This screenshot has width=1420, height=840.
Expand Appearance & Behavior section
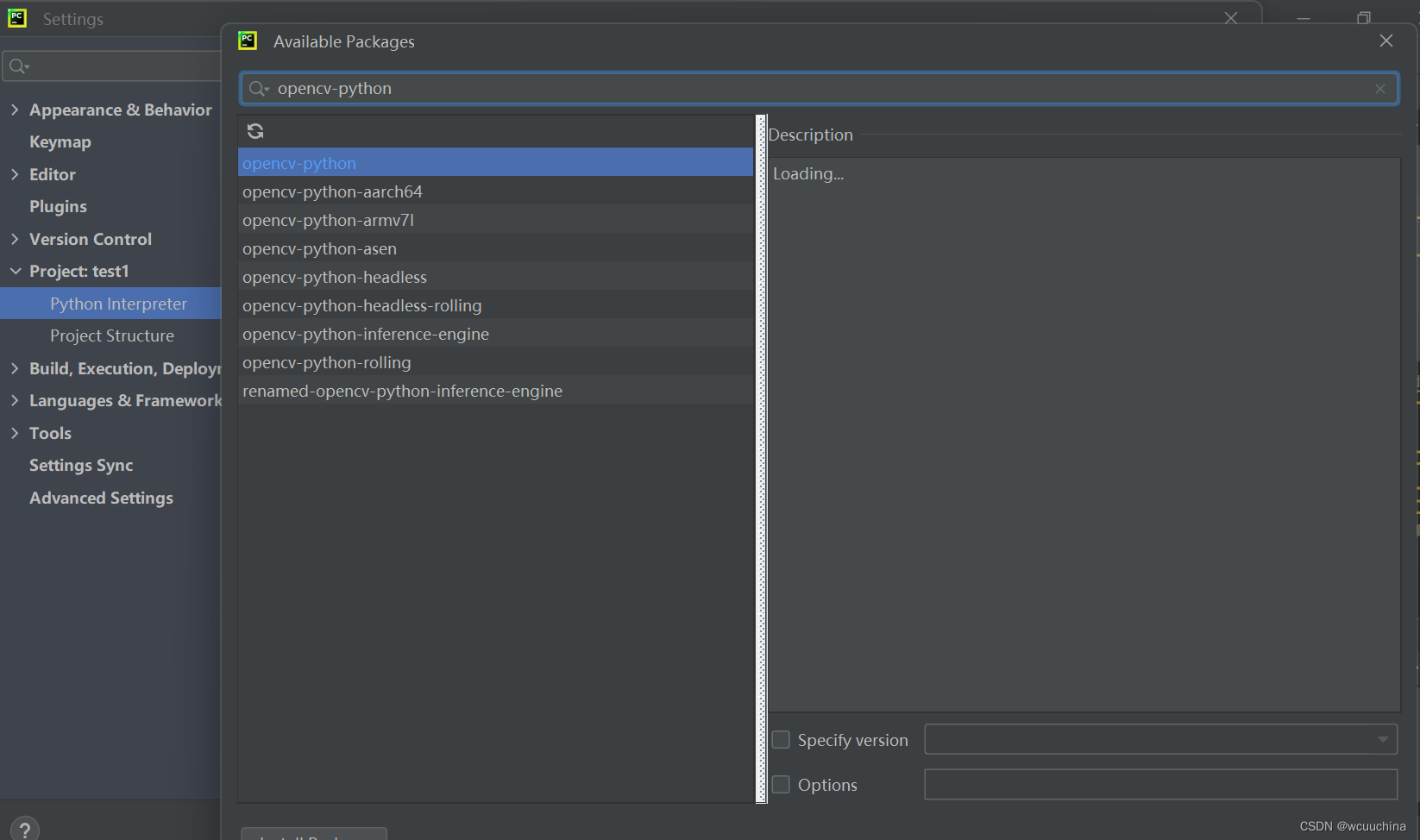(x=15, y=110)
